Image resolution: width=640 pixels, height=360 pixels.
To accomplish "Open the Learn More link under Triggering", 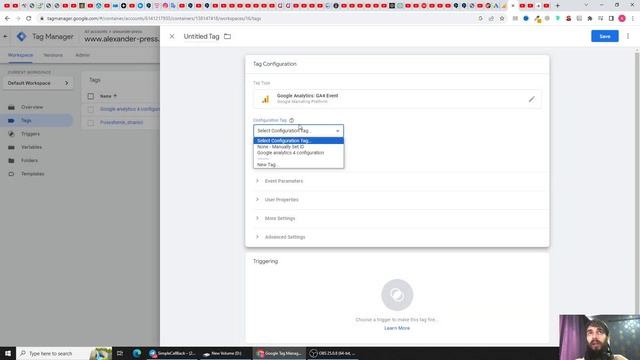I will point(397,328).
